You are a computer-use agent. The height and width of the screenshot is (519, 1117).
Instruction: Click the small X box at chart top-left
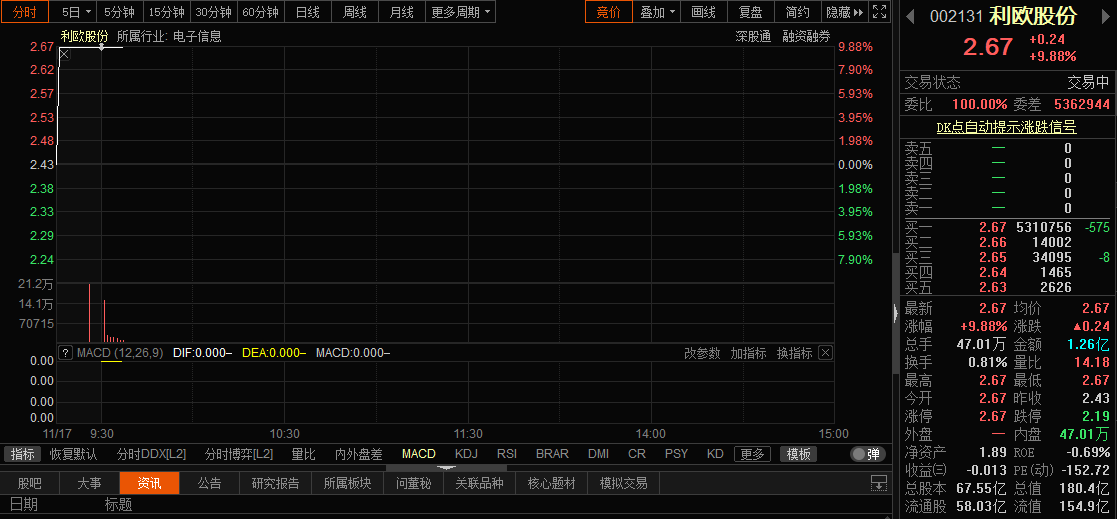tap(65, 55)
